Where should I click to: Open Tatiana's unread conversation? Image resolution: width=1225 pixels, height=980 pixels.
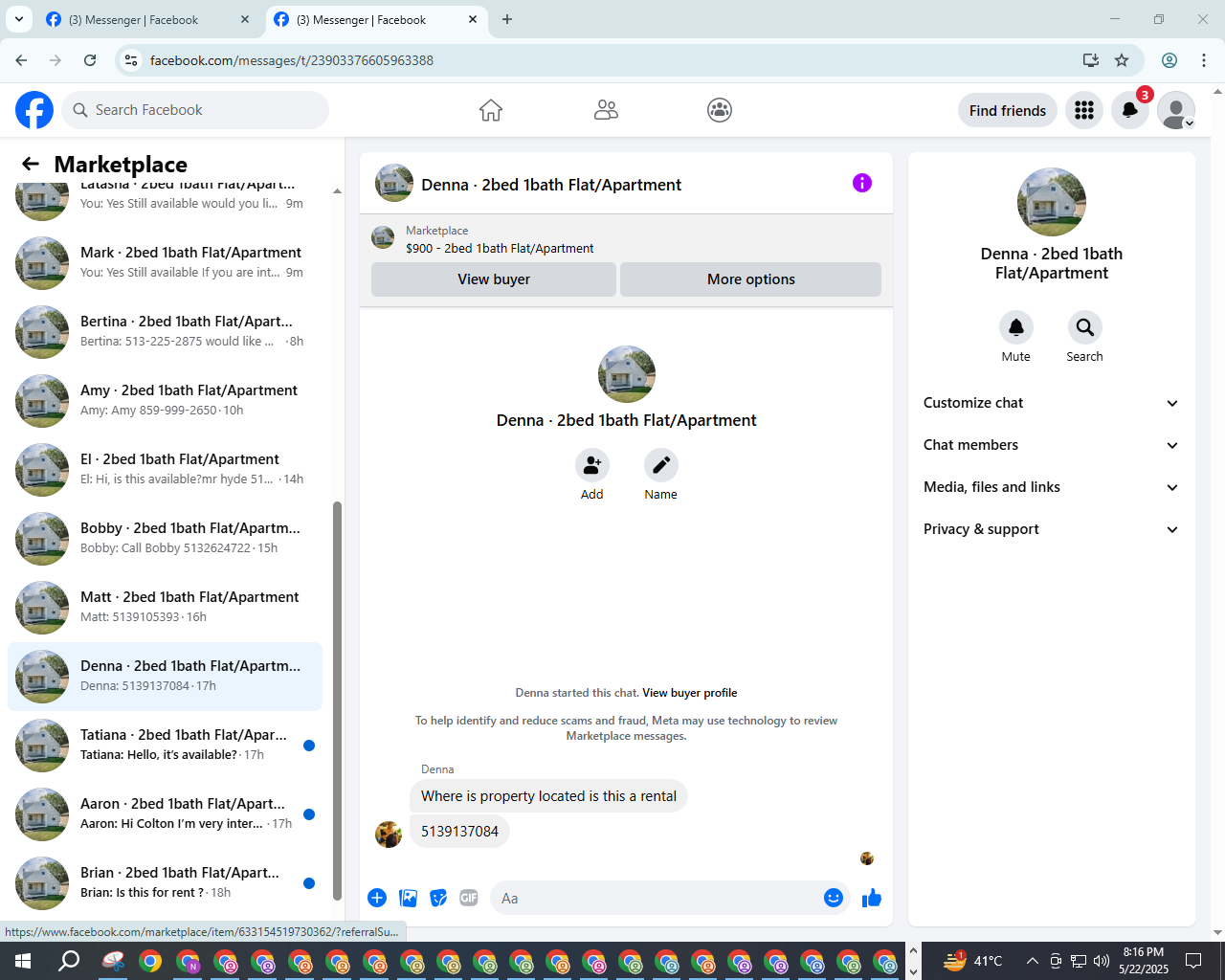tap(165, 746)
